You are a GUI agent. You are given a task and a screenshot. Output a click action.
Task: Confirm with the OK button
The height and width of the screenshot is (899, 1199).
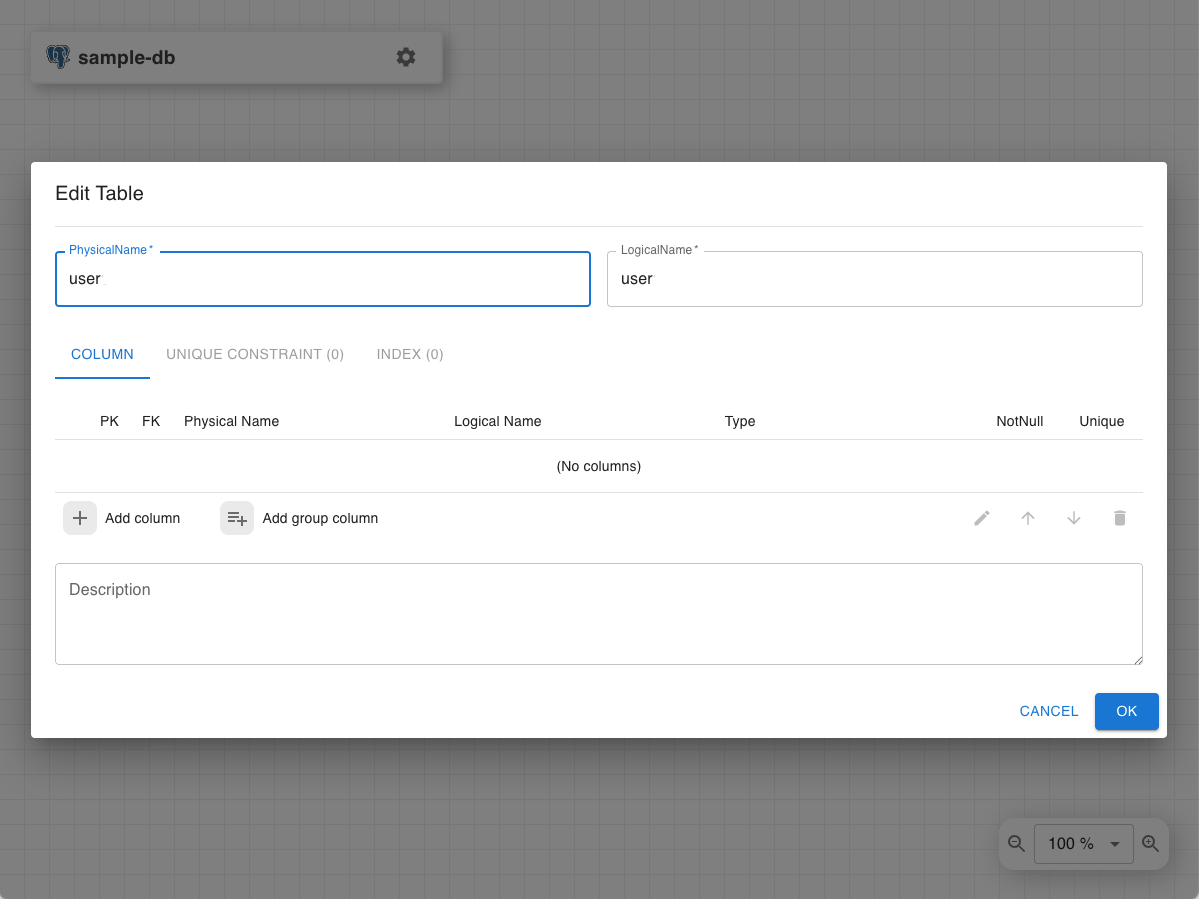click(x=1126, y=712)
